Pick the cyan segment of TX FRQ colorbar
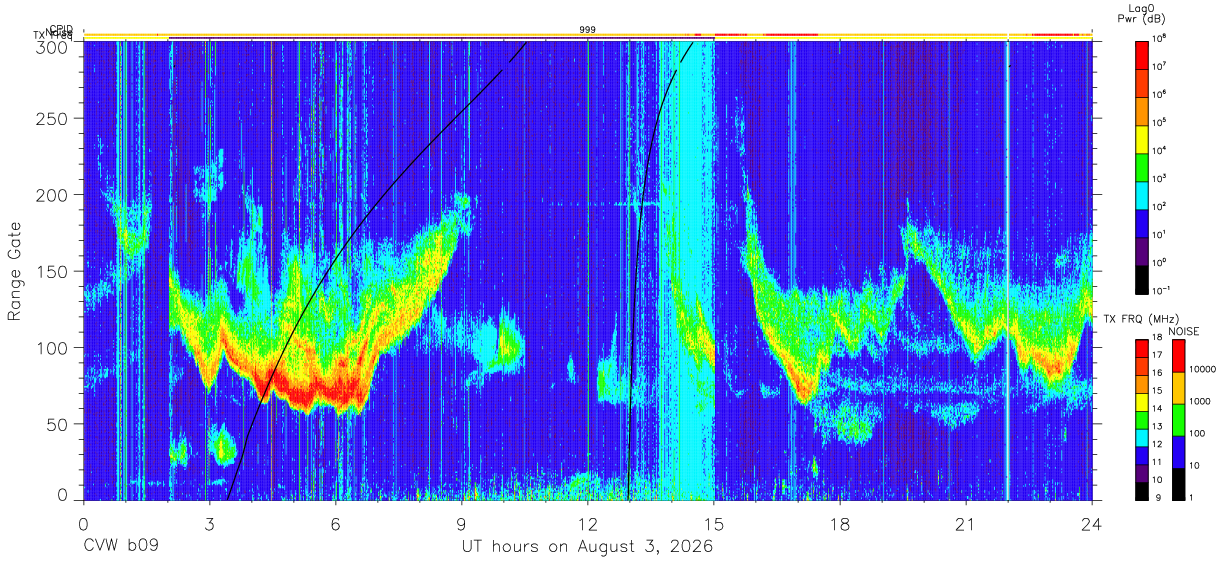 pyautogui.click(x=1143, y=437)
